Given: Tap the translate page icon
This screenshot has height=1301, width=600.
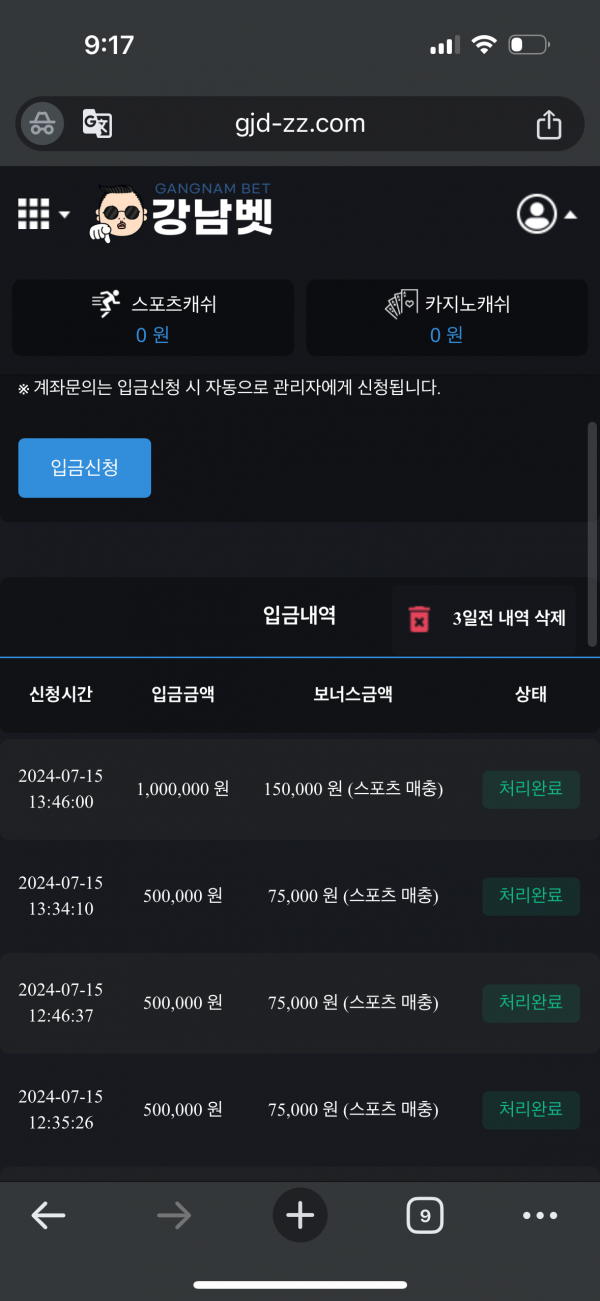Looking at the screenshot, I should 97,124.
